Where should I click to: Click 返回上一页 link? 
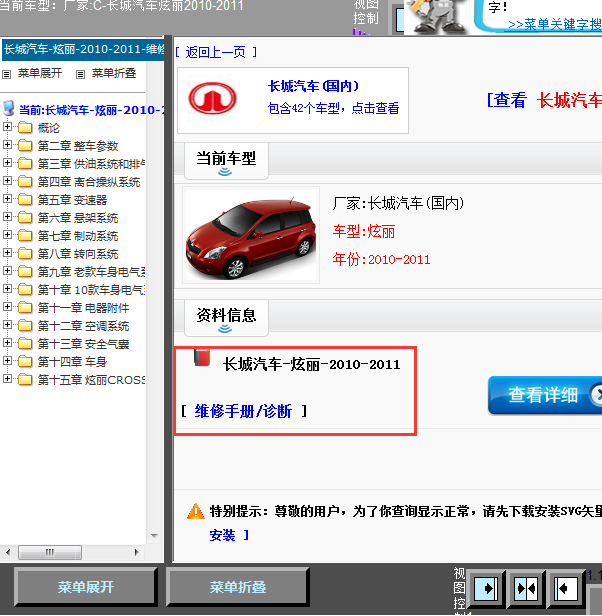click(x=216, y=52)
